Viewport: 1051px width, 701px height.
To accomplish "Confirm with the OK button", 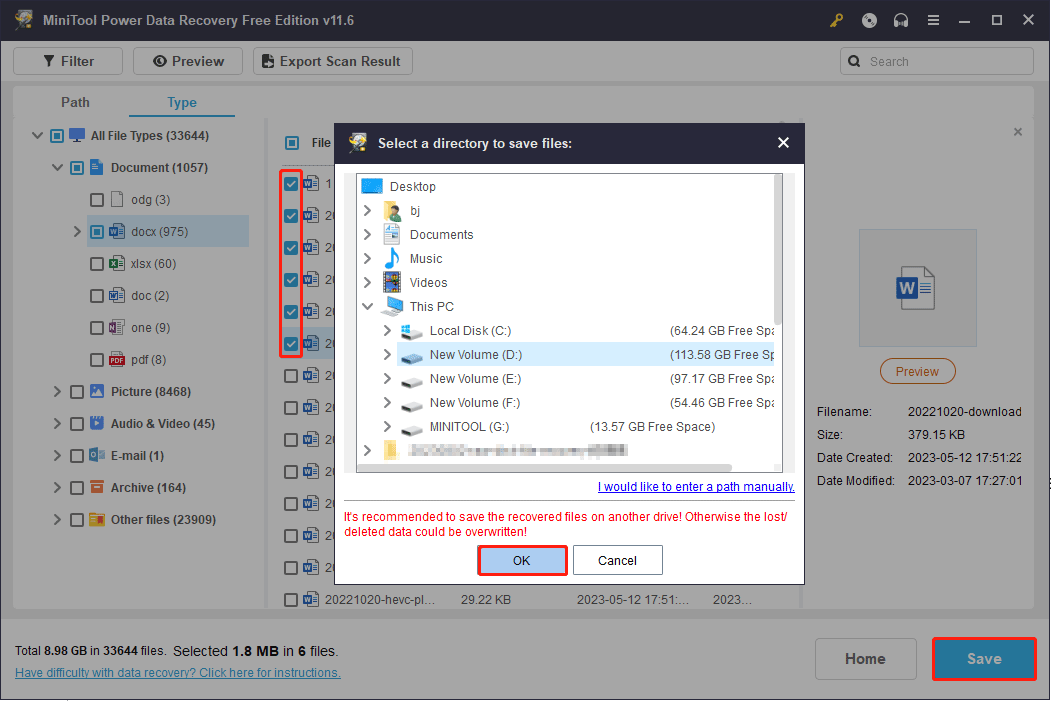I will pyautogui.click(x=522, y=560).
